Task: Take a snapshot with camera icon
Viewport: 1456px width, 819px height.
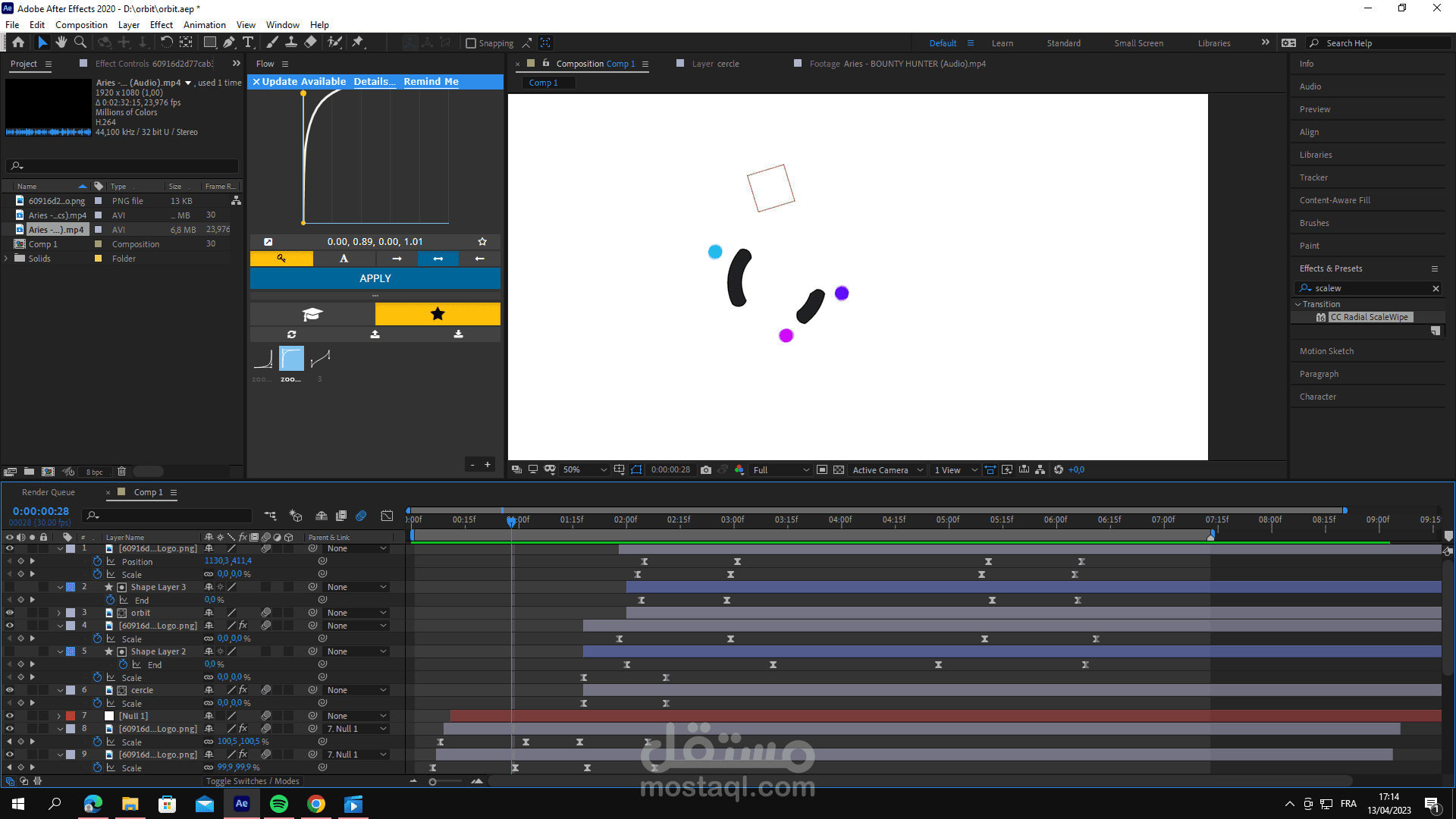Action: coord(706,470)
